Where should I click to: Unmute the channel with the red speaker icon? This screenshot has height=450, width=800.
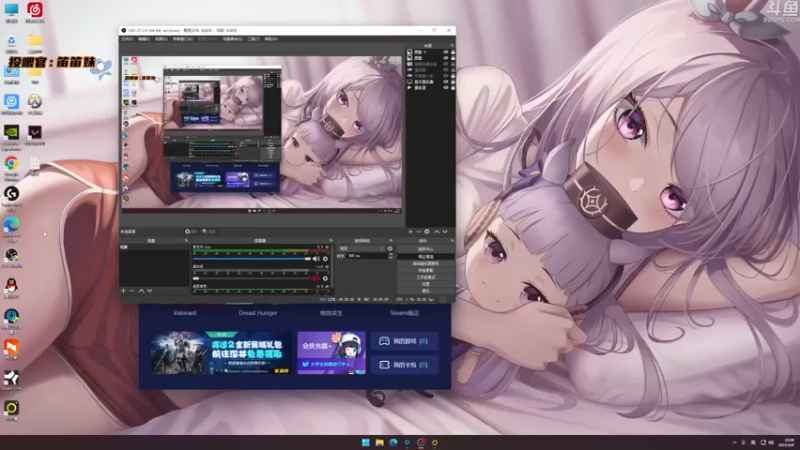(x=316, y=279)
